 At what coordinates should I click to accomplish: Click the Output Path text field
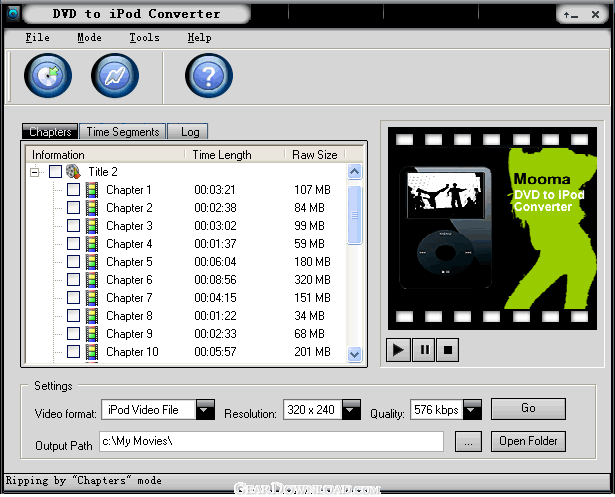click(x=271, y=441)
